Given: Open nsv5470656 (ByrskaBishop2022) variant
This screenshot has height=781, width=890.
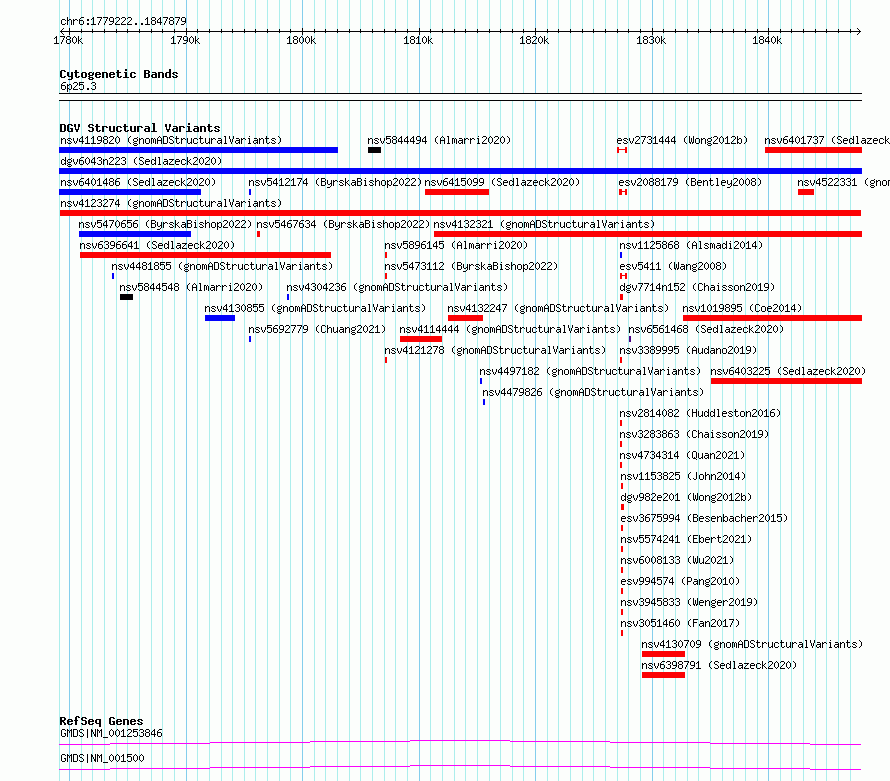Looking at the screenshot, I should coord(165,224).
